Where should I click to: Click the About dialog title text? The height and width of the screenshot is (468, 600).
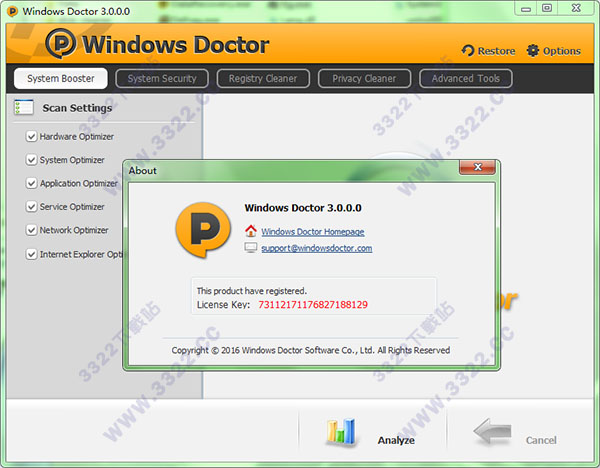pos(142,171)
